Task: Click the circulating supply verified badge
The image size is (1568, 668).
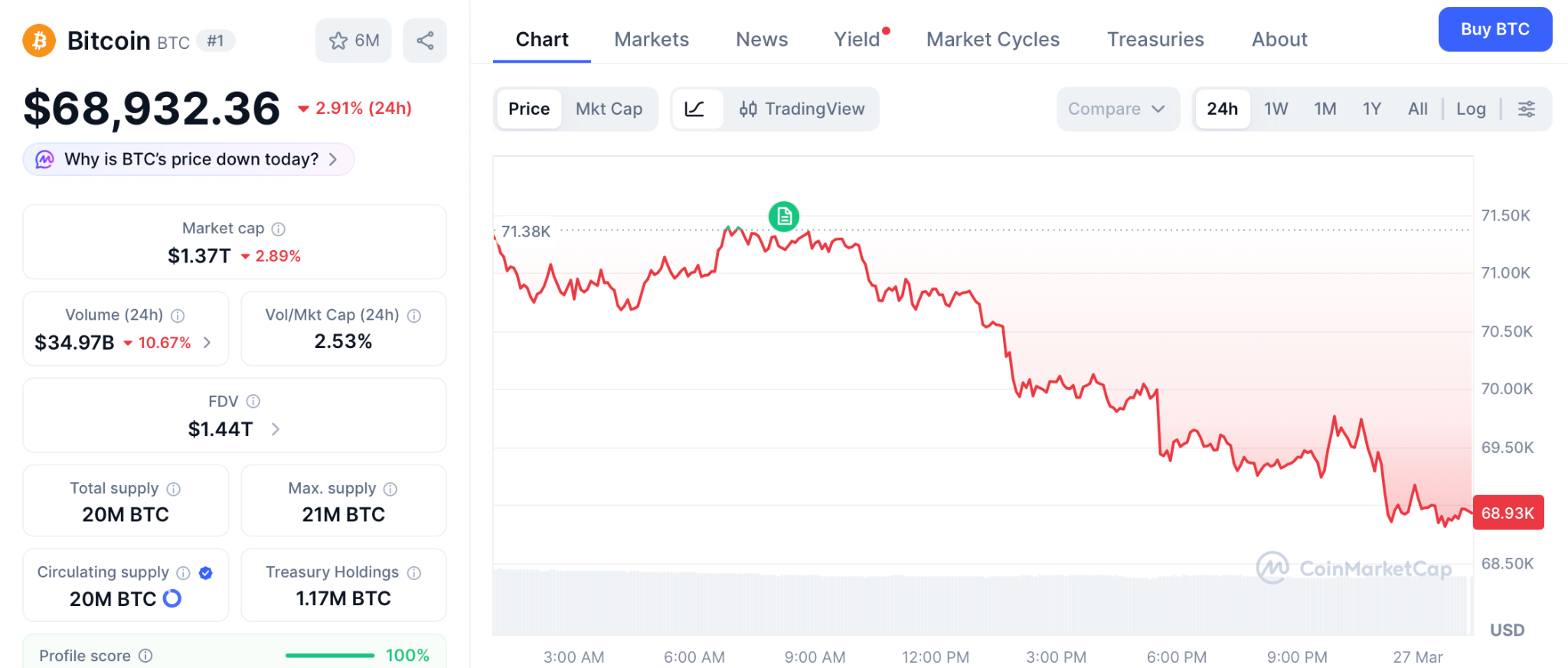Action: tap(205, 572)
